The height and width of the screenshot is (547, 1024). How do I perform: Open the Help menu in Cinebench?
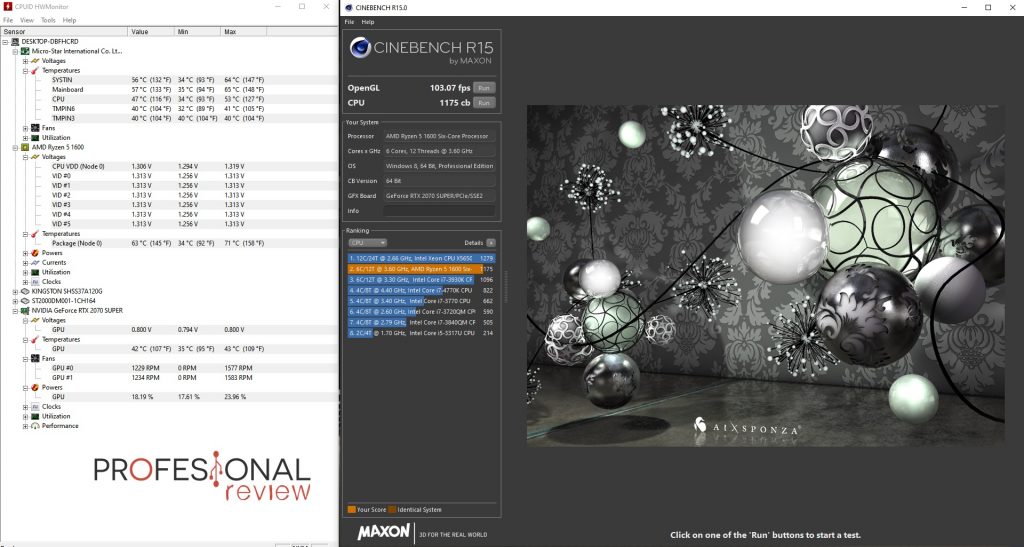point(368,22)
